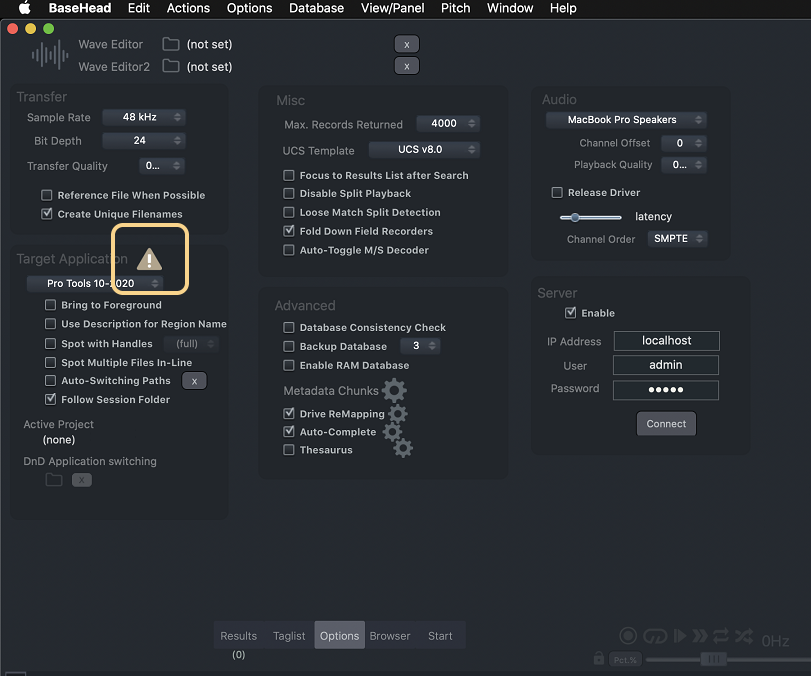Open the Channel Offset dropdown

point(684,143)
